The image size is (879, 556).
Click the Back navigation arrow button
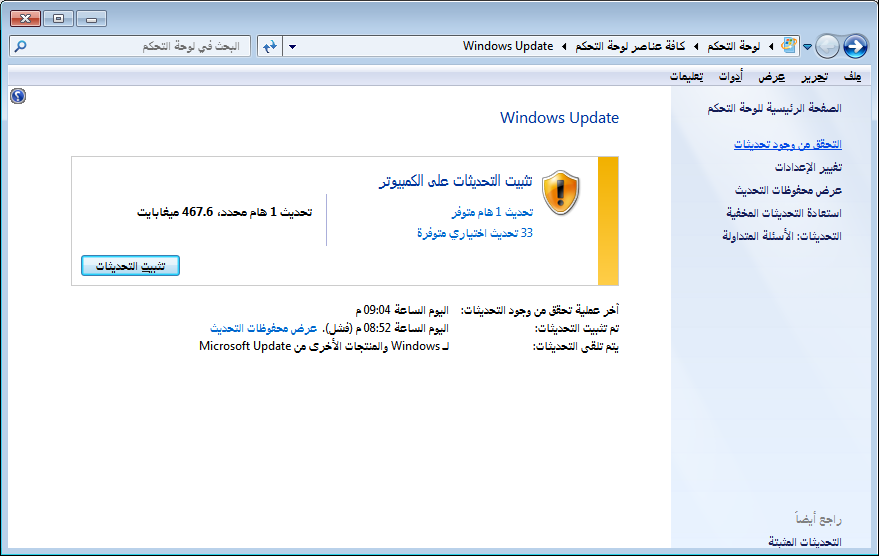point(855,46)
